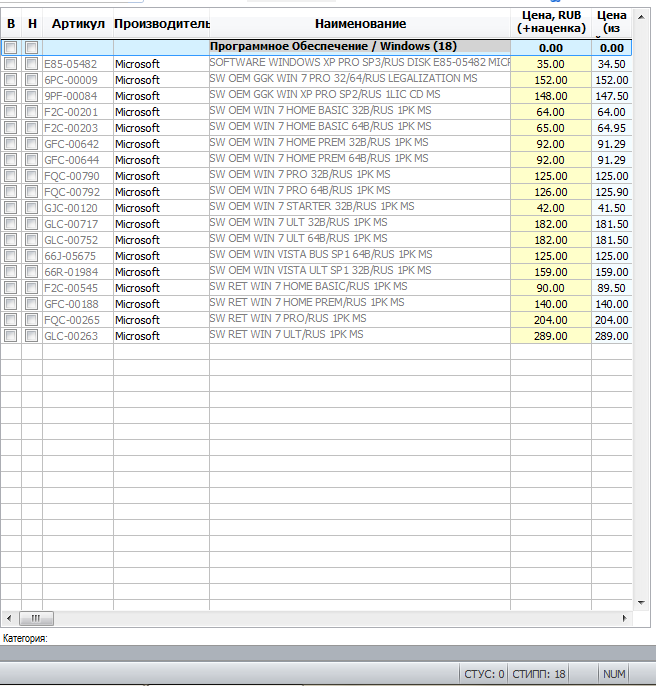Click the scroll down arrow of the table
The width and height of the screenshot is (656, 686).
641,602
